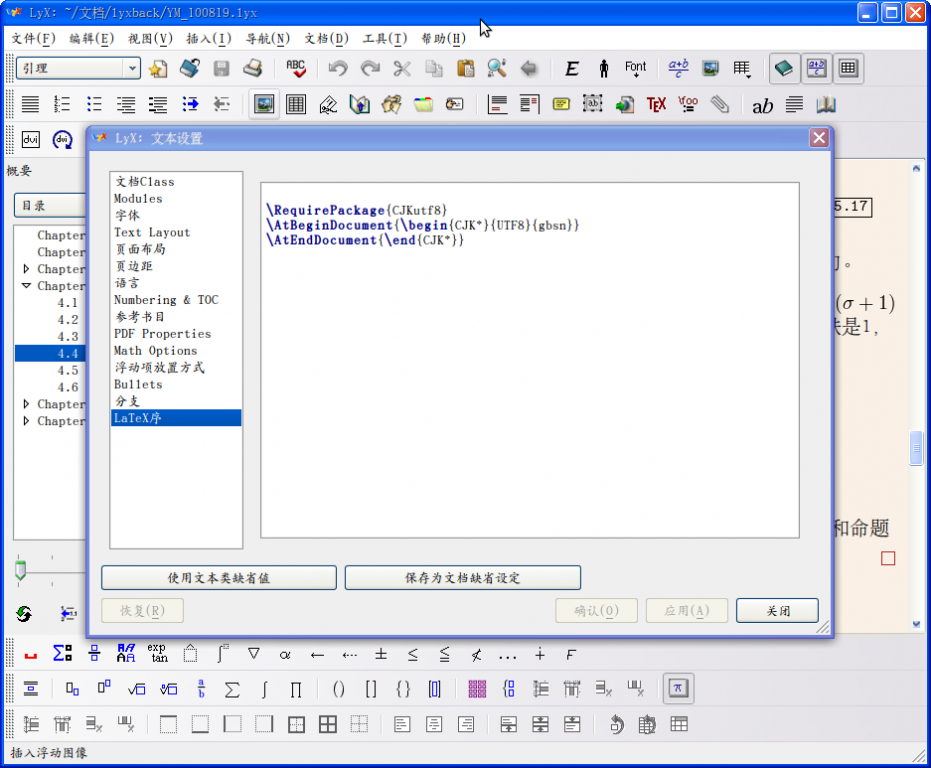Screen dimensions: 931x768
Task: Collapse the expanded Chapter in outline tree
Action: [x=27, y=286]
